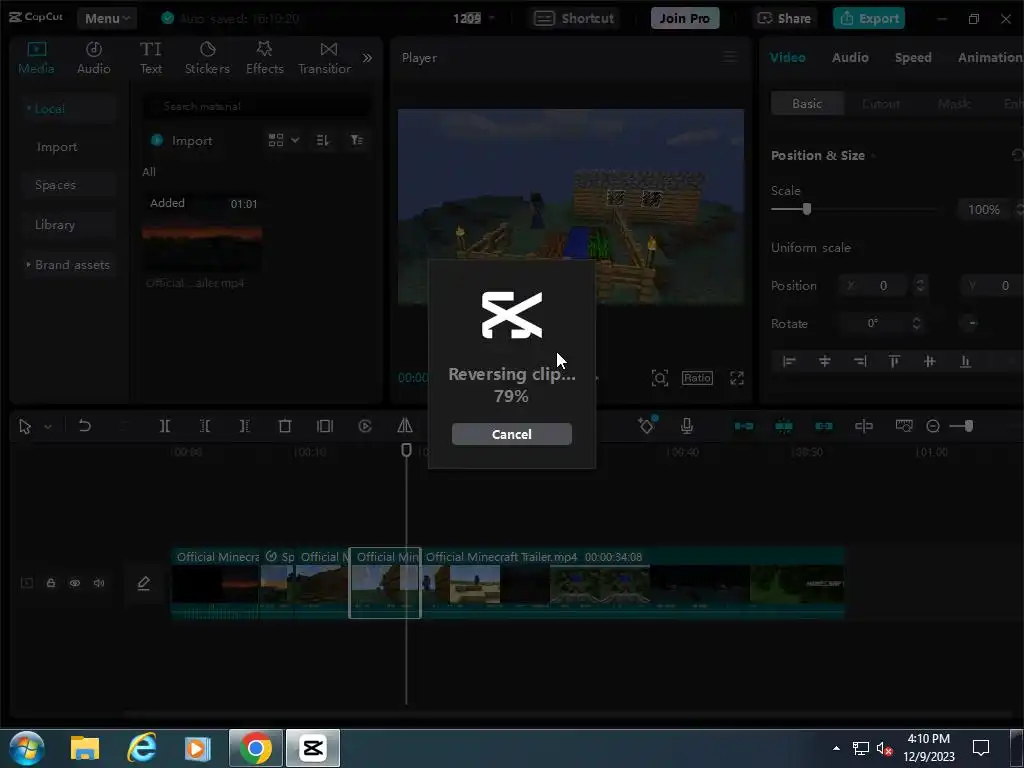Select the Cutout sub-tab
Screen dimensions: 1024x768
[880, 104]
